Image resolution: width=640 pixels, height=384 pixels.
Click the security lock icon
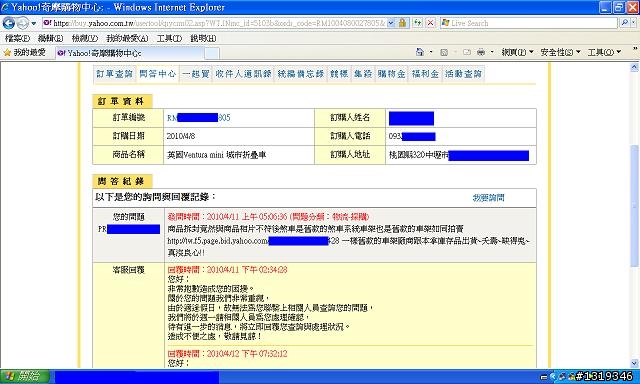click(x=402, y=23)
